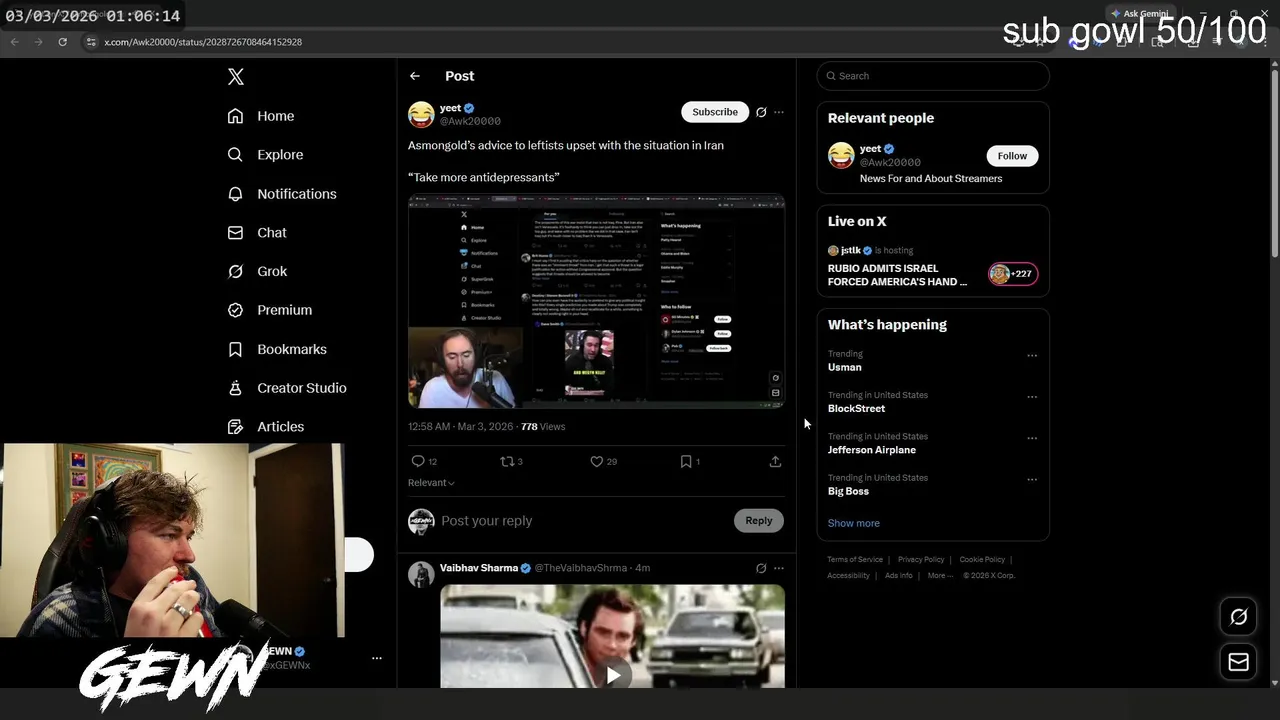Reload the page in the browser

coord(62,42)
